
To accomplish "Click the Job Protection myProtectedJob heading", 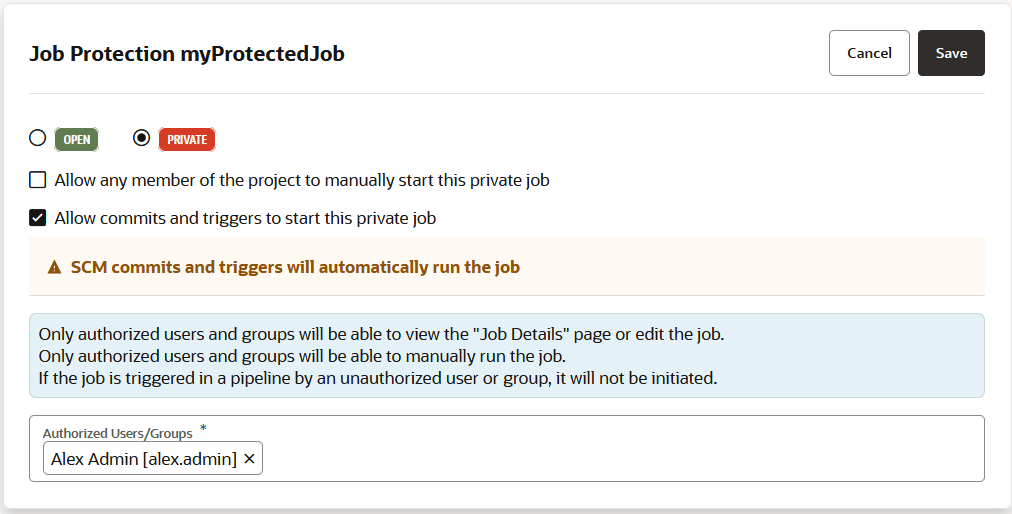I will (187, 54).
